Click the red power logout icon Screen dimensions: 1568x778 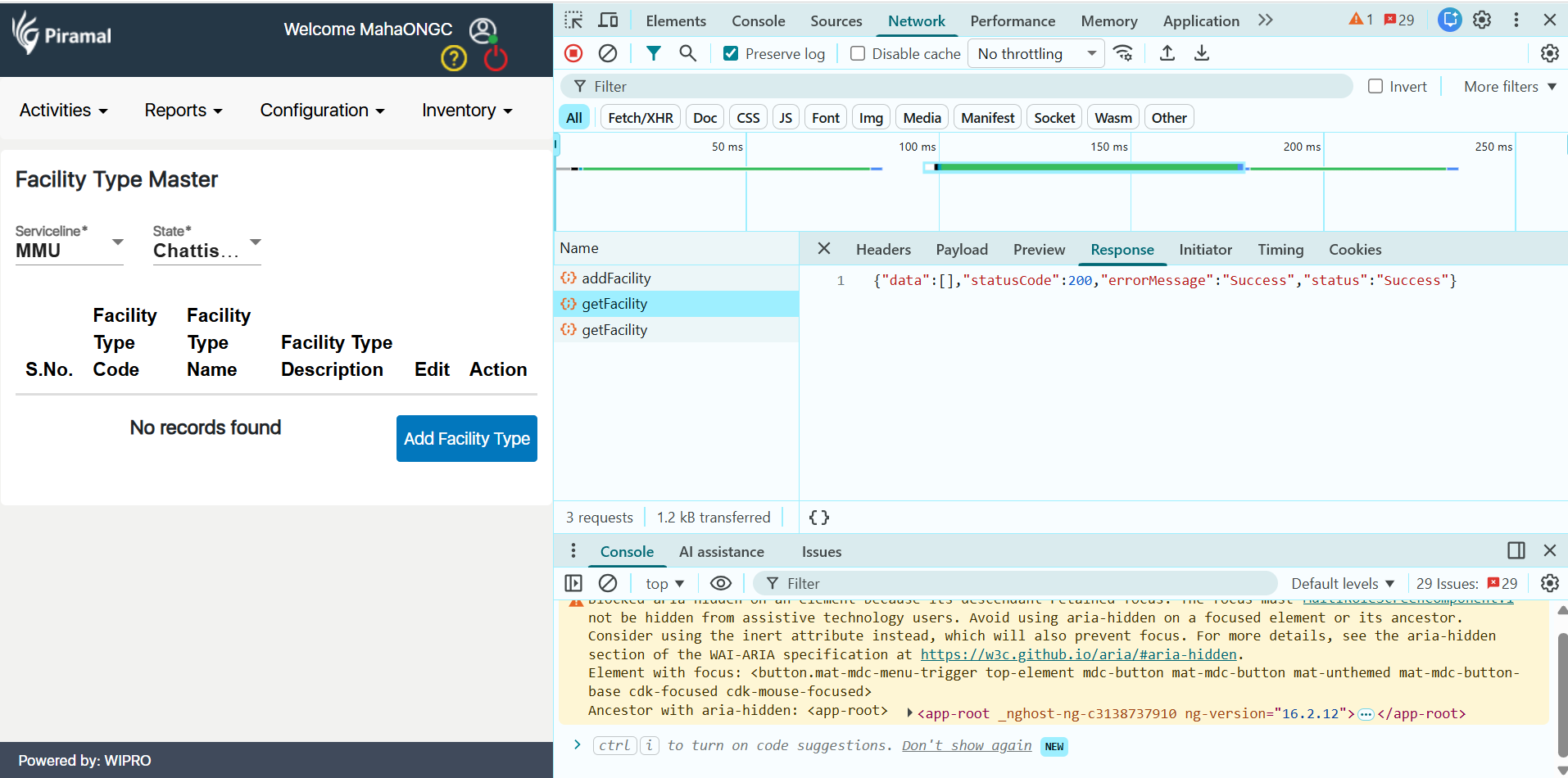tap(496, 58)
